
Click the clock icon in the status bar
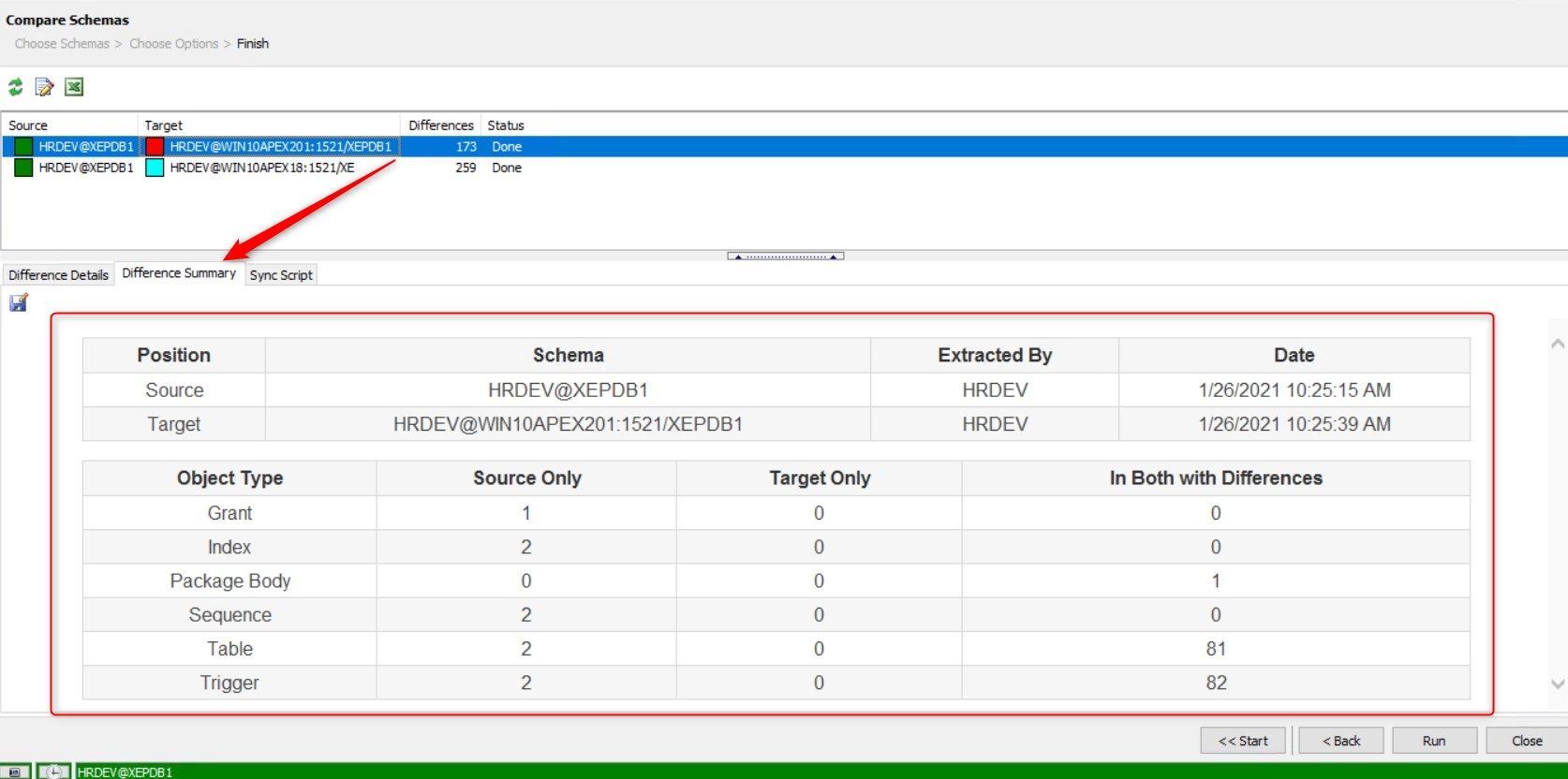pos(54,772)
